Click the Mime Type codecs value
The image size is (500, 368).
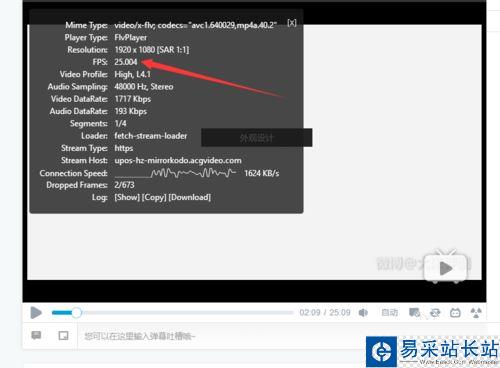tap(195, 25)
